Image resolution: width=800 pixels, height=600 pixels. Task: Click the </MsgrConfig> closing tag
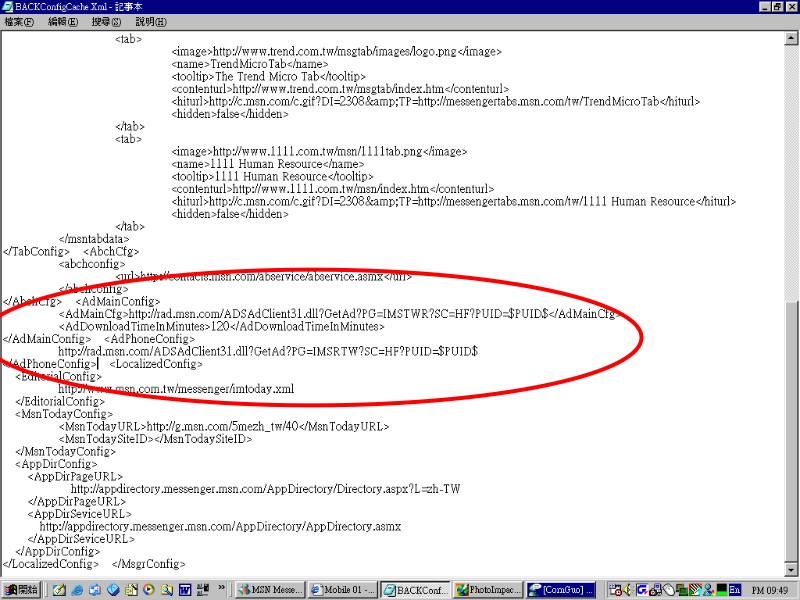pyautogui.click(x=148, y=564)
